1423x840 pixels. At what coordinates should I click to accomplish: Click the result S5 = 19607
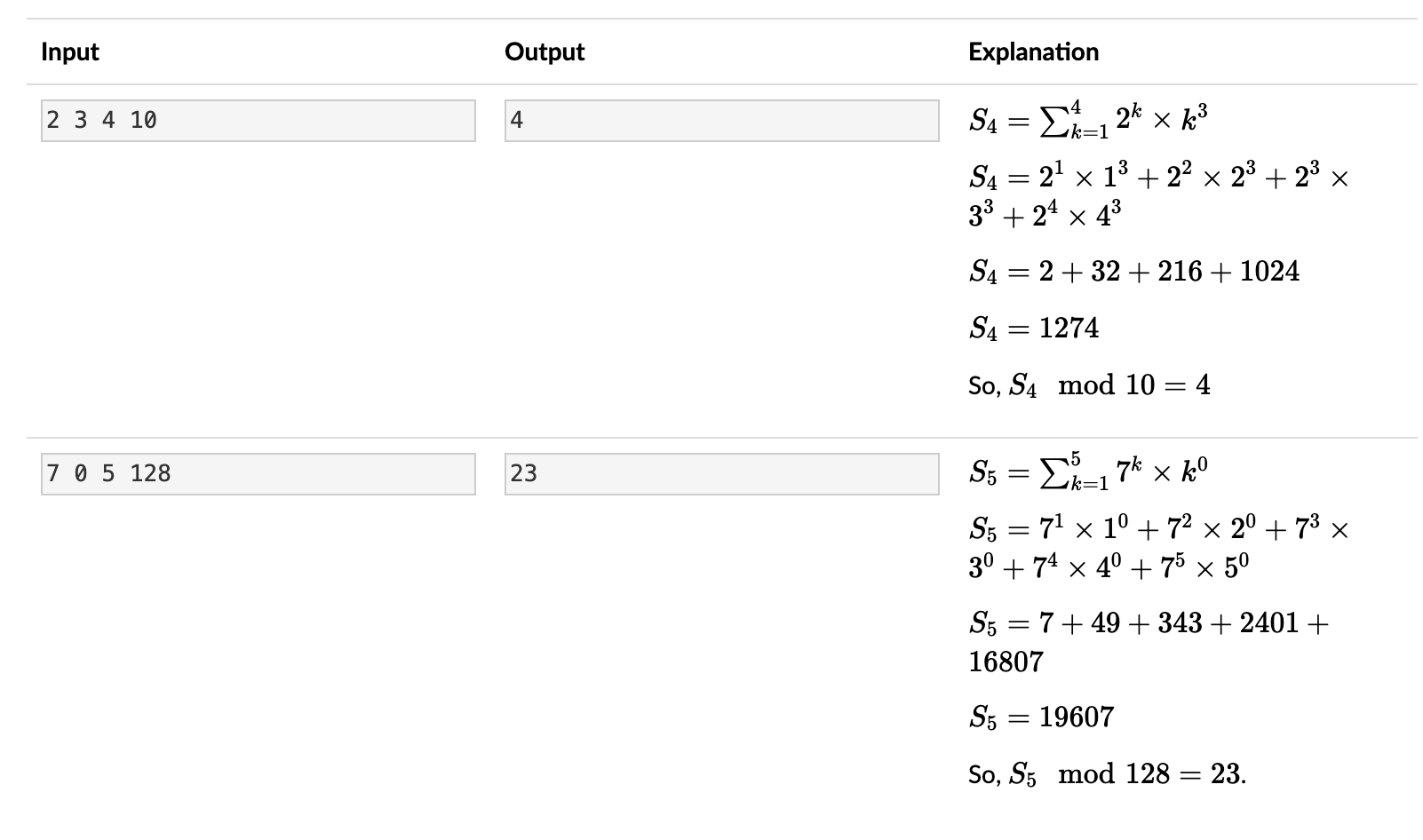[1041, 717]
